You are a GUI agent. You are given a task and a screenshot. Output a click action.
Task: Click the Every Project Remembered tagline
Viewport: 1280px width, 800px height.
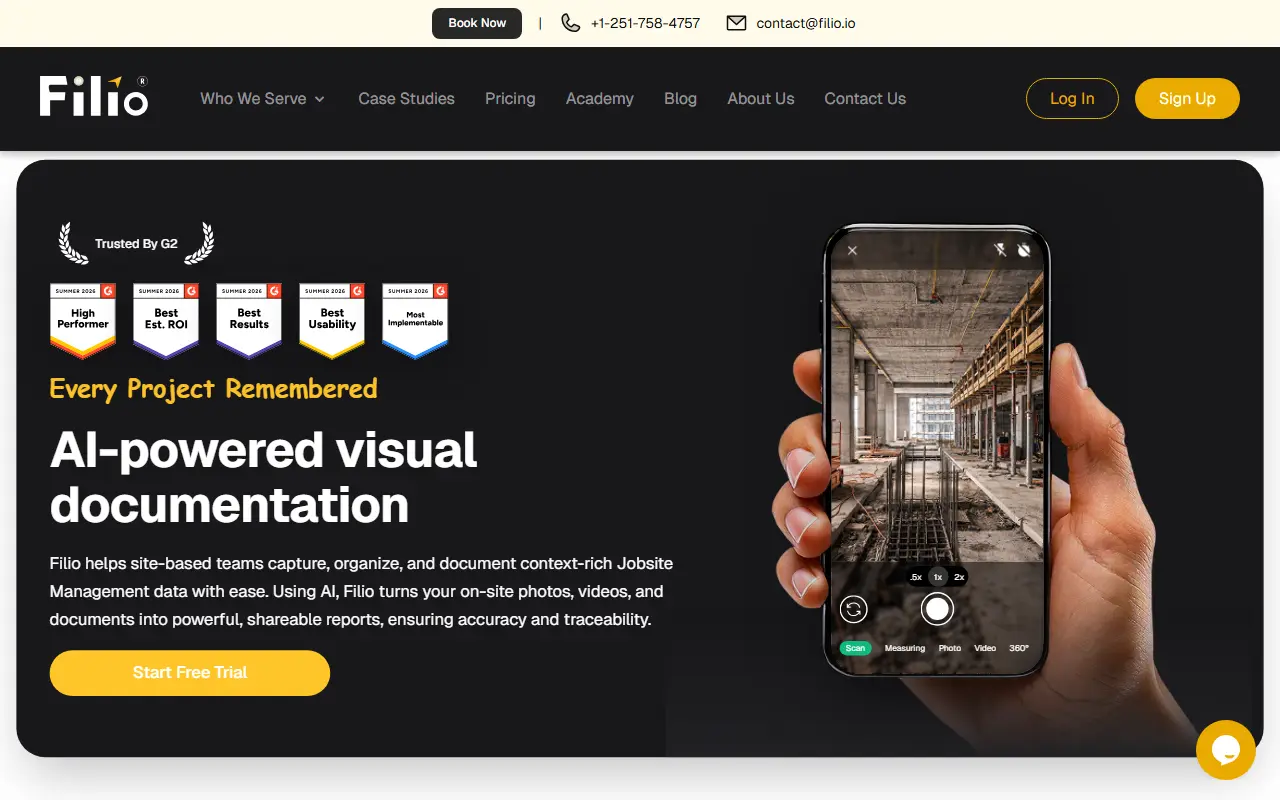tap(214, 388)
